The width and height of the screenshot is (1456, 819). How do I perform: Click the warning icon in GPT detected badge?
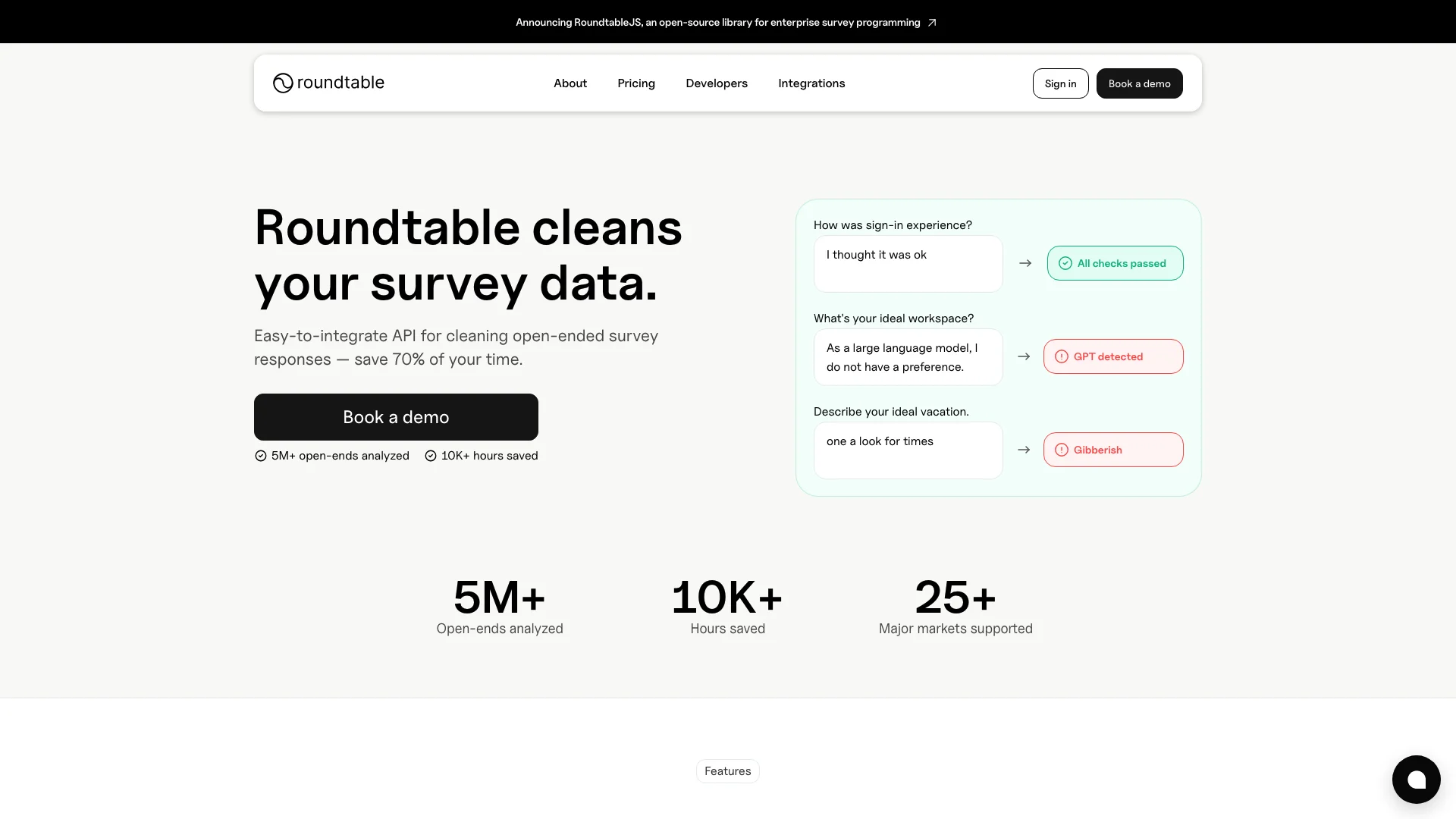click(1062, 356)
